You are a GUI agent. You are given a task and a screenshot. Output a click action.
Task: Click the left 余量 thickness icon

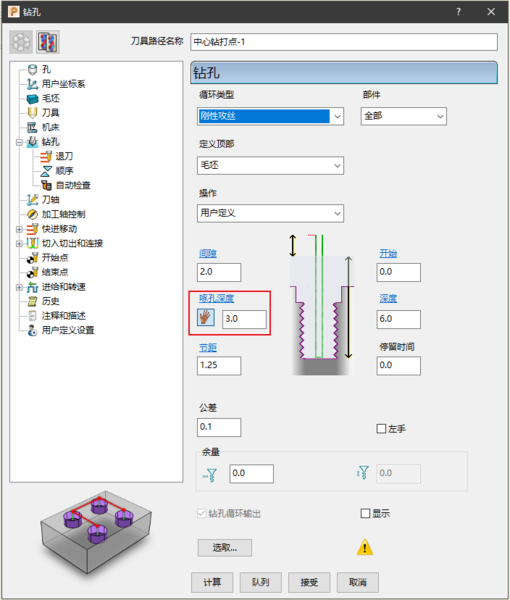[210, 474]
